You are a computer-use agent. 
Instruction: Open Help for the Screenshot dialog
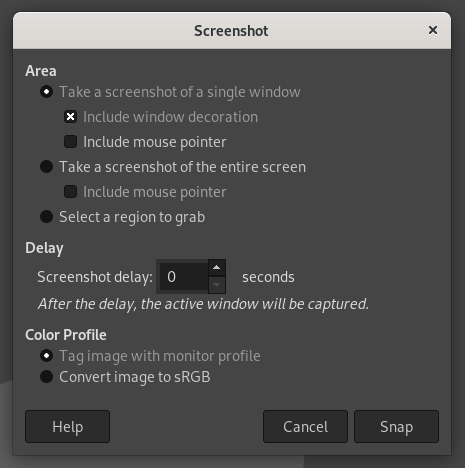coord(67,427)
